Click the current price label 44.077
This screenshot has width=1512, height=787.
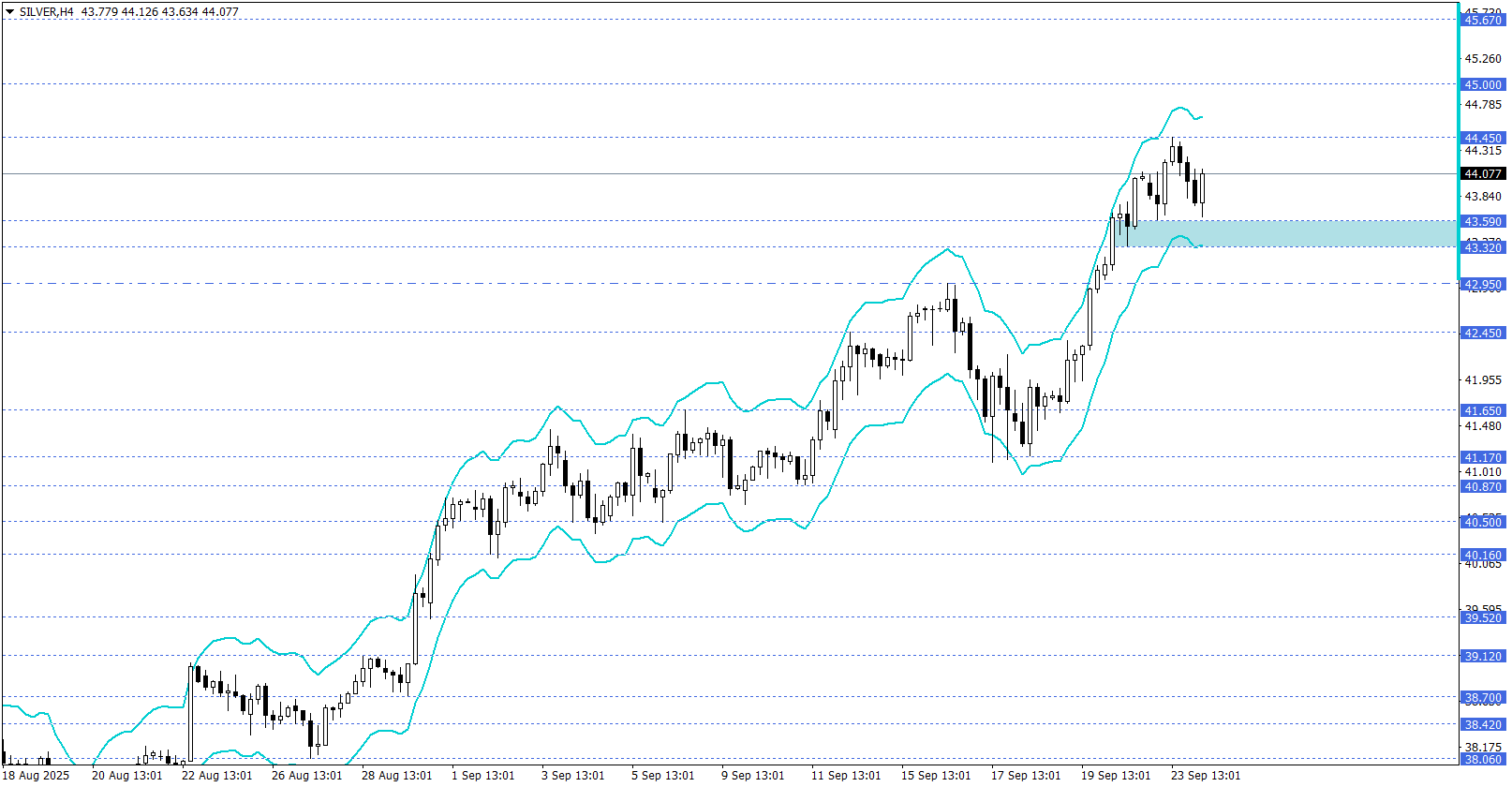(x=1482, y=173)
